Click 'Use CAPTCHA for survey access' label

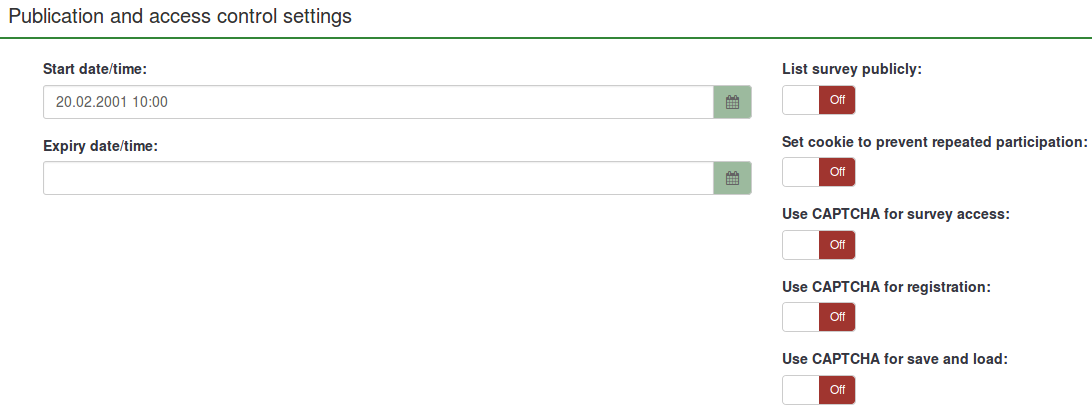click(x=896, y=214)
